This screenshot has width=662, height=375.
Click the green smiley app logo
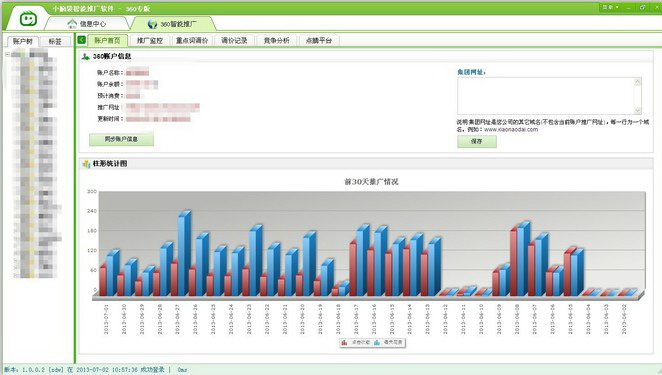[28, 19]
